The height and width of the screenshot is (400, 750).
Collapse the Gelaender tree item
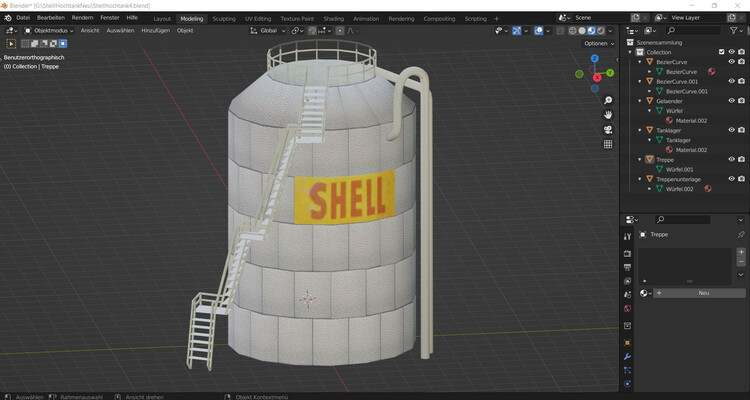point(640,101)
